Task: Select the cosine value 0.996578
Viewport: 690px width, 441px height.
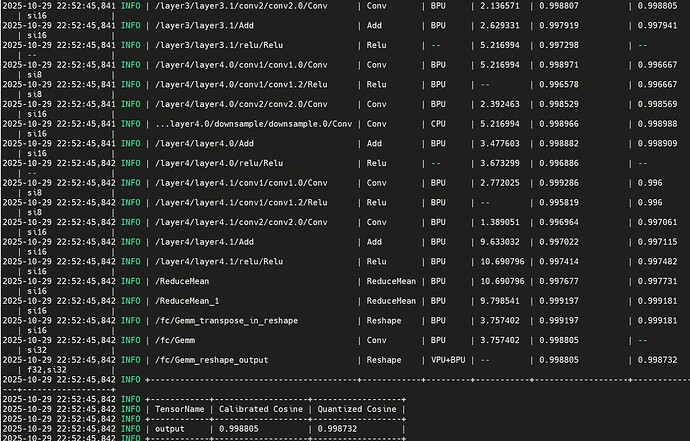Action: (559, 85)
